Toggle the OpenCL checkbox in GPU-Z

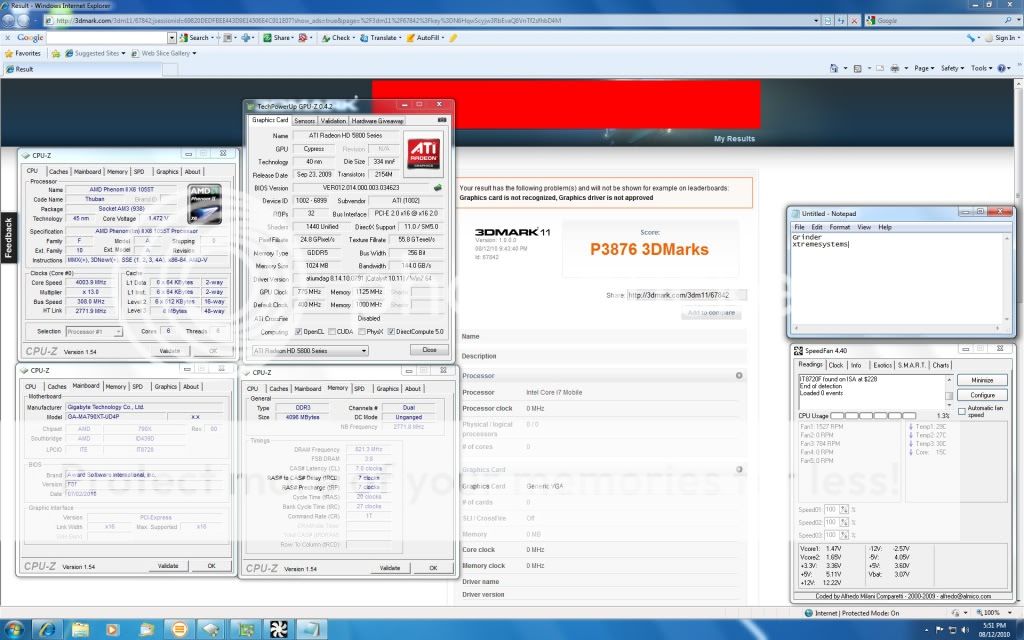pyautogui.click(x=299, y=331)
